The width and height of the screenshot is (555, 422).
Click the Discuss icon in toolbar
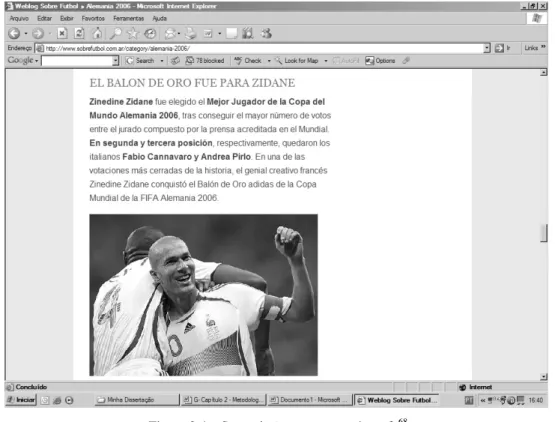(x=231, y=34)
